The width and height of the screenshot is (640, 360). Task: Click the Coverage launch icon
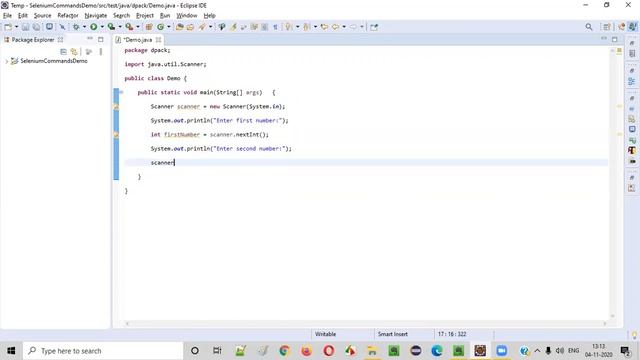point(111,27)
